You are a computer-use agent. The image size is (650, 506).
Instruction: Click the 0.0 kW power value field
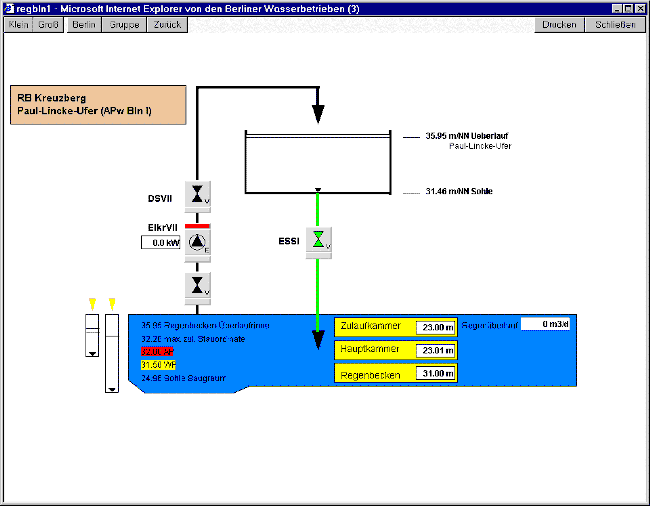pos(161,242)
